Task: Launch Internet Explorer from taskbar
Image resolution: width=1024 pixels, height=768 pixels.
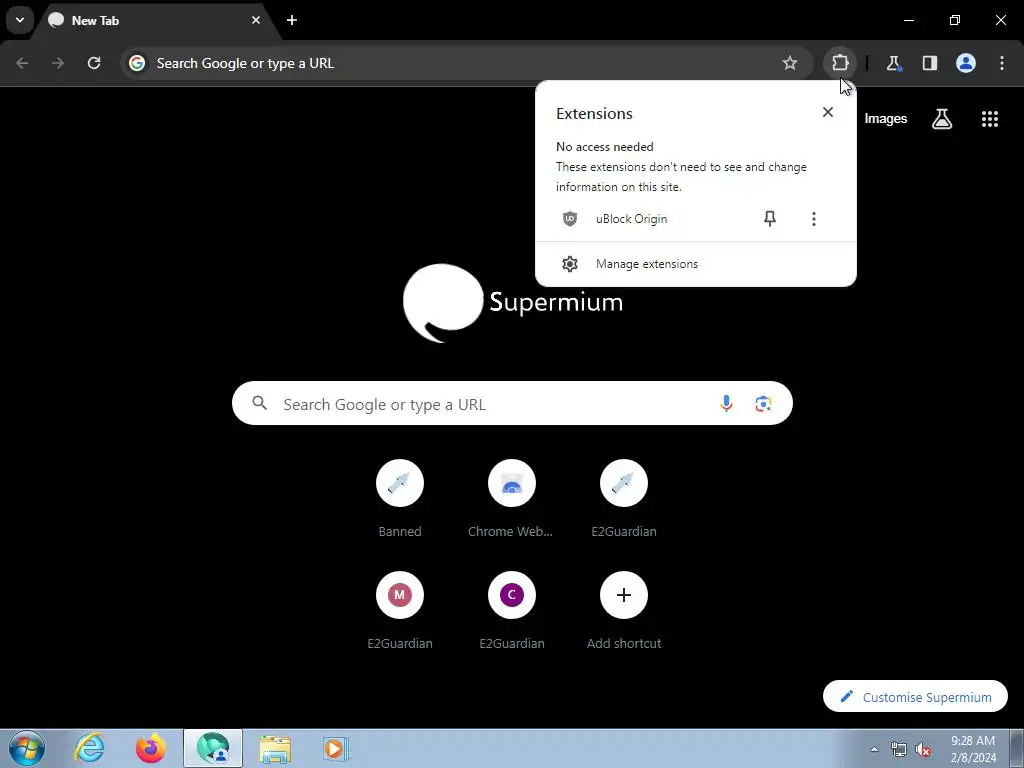Action: [89, 748]
